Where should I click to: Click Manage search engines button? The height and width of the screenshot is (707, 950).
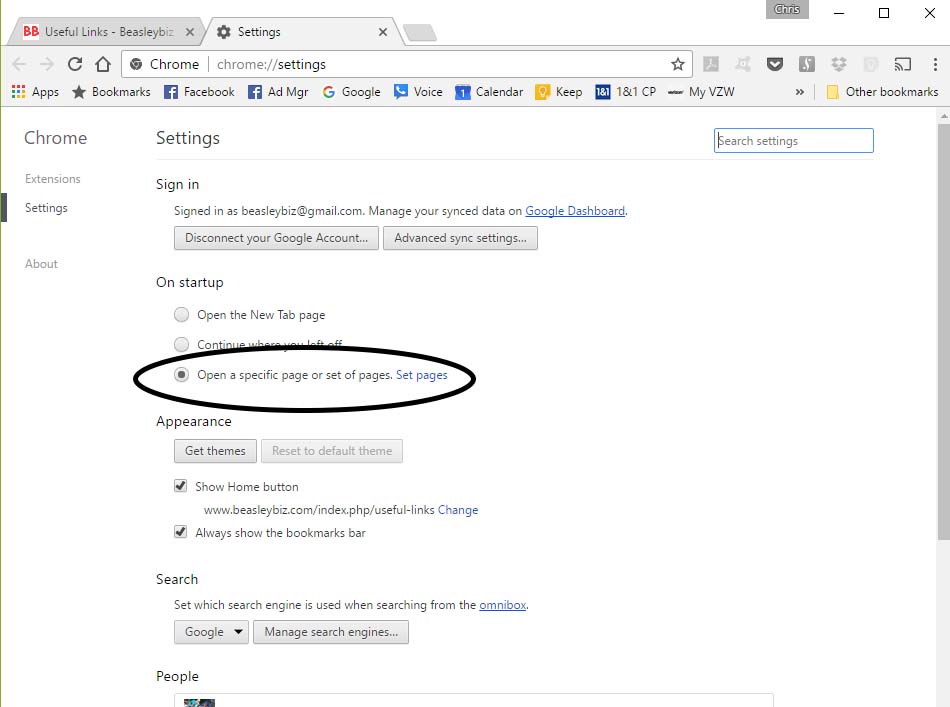331,631
